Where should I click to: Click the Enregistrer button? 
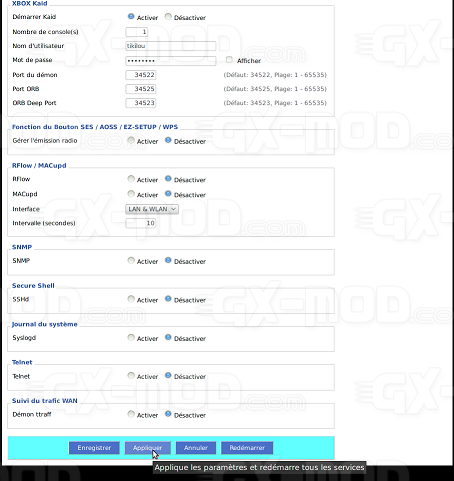tap(94, 448)
